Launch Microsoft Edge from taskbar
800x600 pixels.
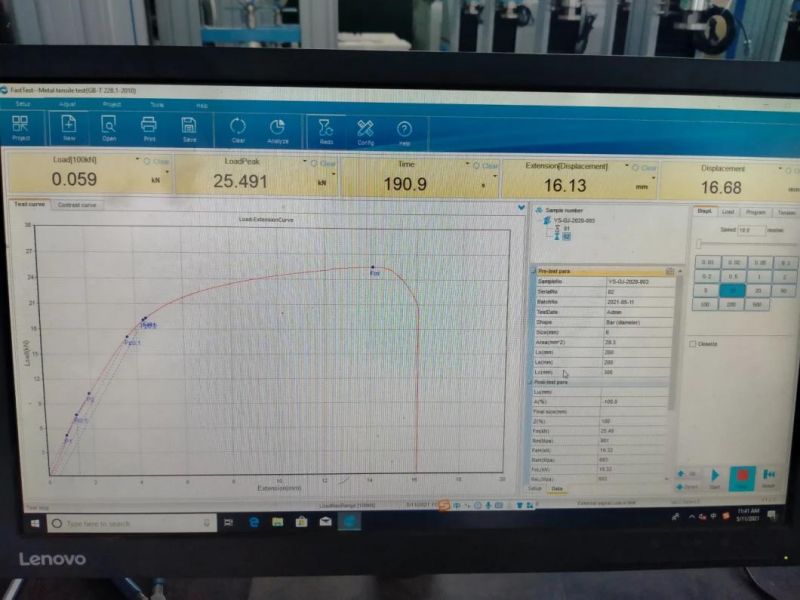(x=254, y=522)
